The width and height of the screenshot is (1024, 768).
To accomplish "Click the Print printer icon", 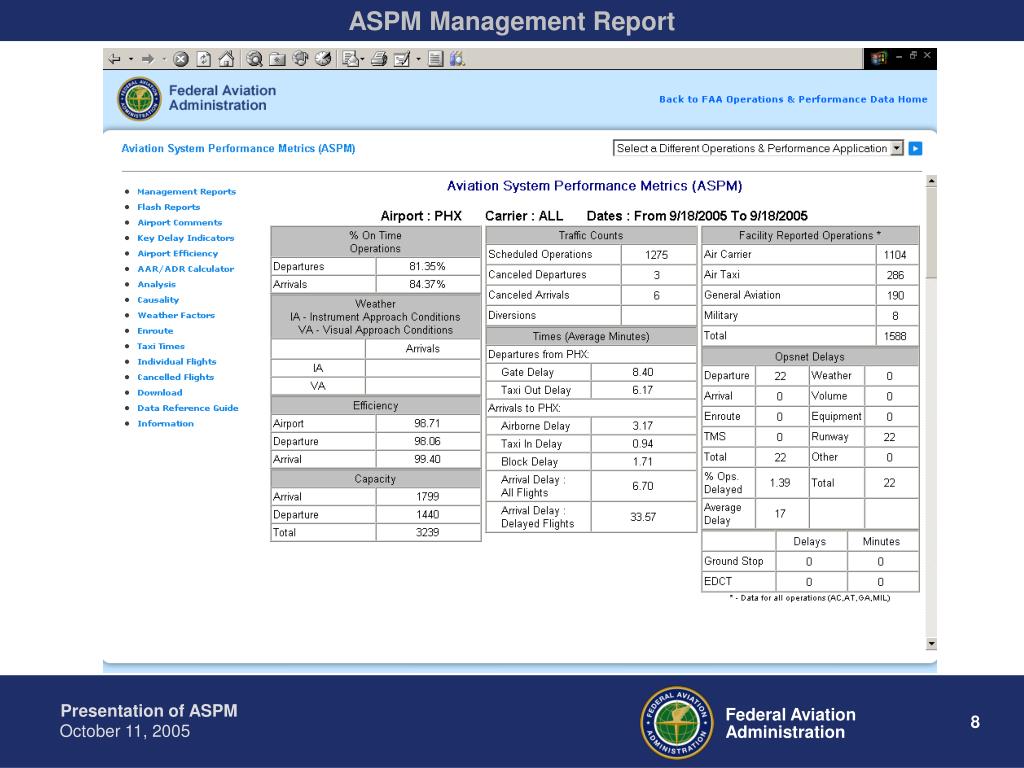I will click(379, 59).
